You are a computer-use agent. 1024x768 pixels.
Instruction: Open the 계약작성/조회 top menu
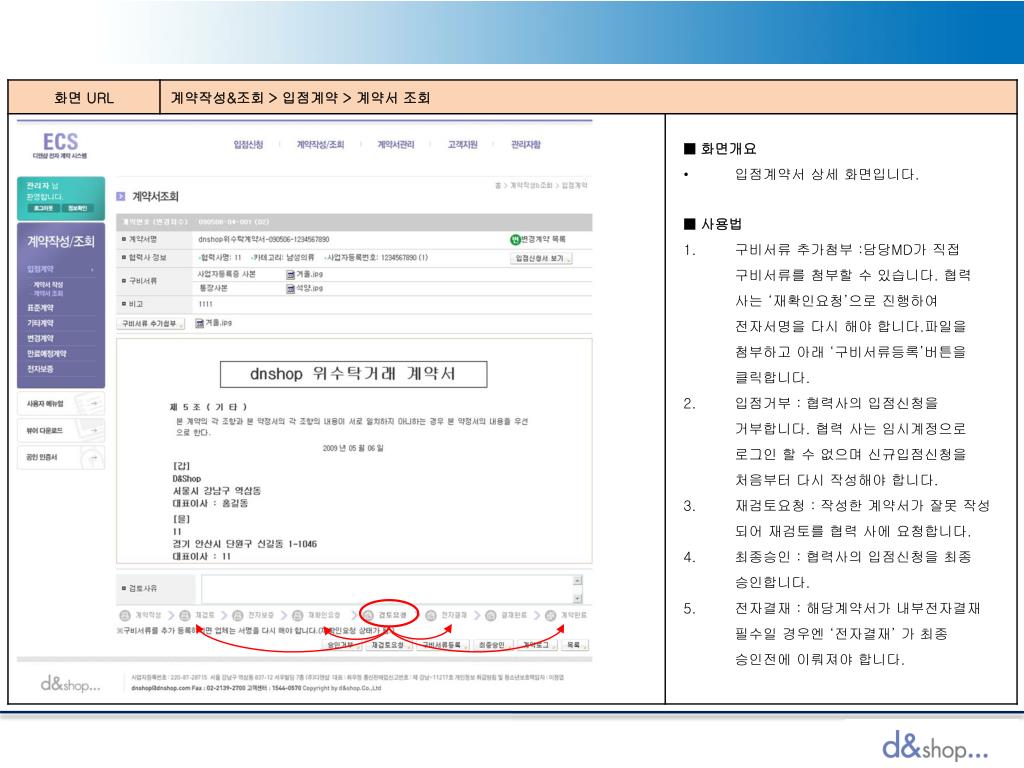[320, 144]
